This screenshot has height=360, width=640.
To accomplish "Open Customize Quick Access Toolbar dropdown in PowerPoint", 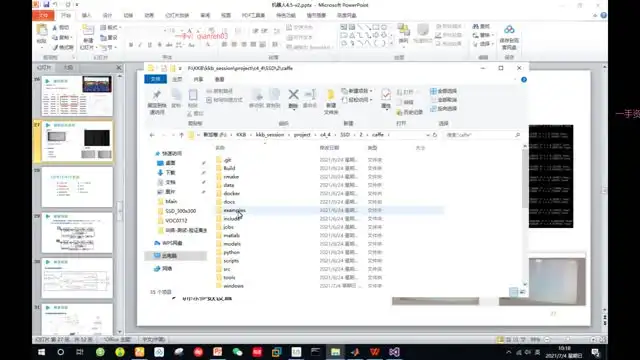I will (x=77, y=4).
